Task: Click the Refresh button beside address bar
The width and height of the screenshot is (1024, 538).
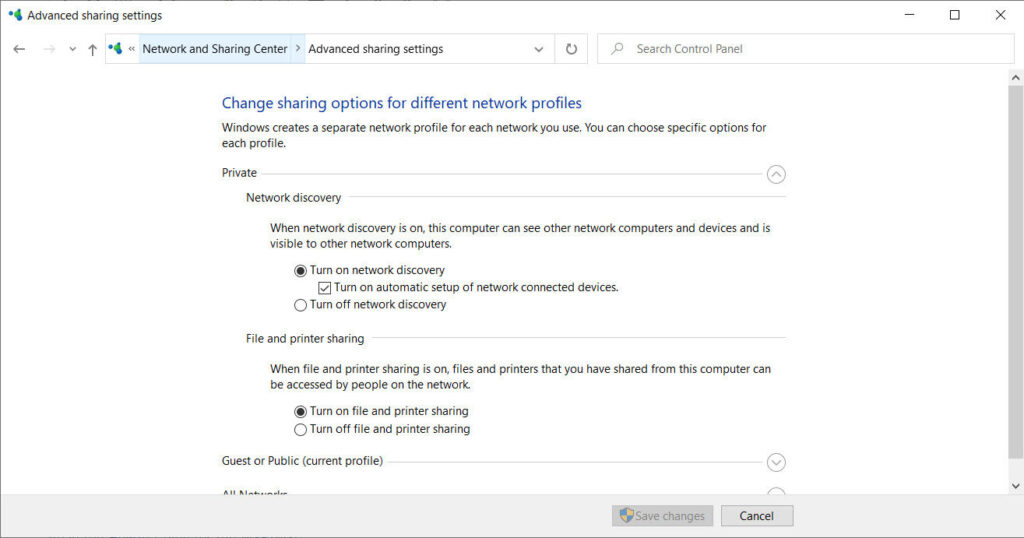Action: tap(571, 49)
